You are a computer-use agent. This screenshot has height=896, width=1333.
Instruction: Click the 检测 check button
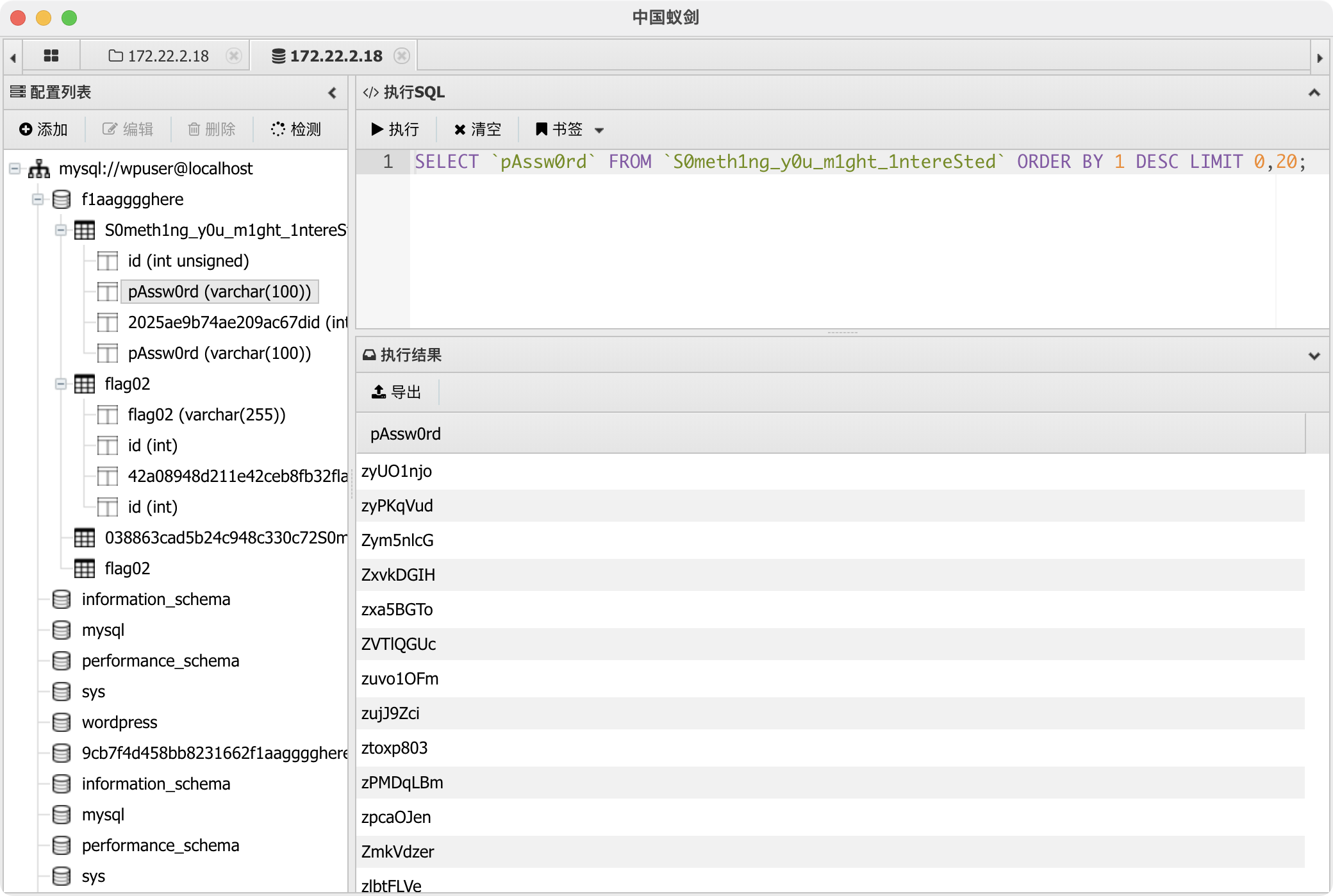pyautogui.click(x=296, y=129)
